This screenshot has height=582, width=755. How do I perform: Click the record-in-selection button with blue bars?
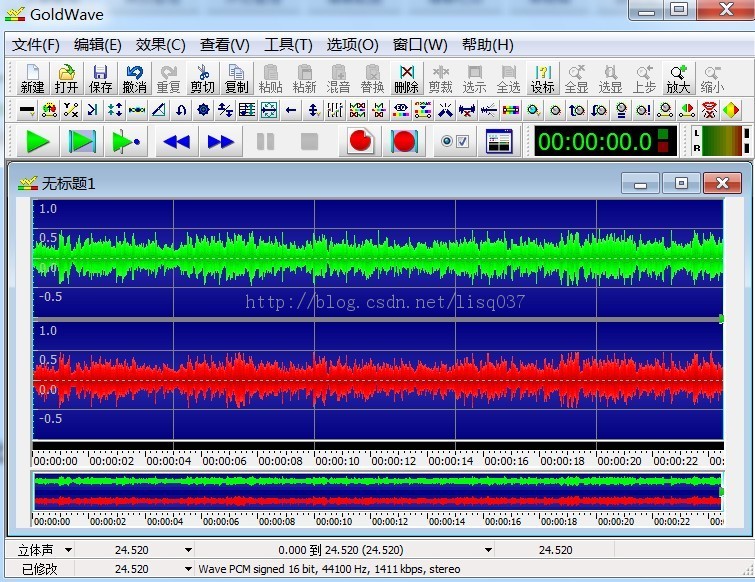404,142
